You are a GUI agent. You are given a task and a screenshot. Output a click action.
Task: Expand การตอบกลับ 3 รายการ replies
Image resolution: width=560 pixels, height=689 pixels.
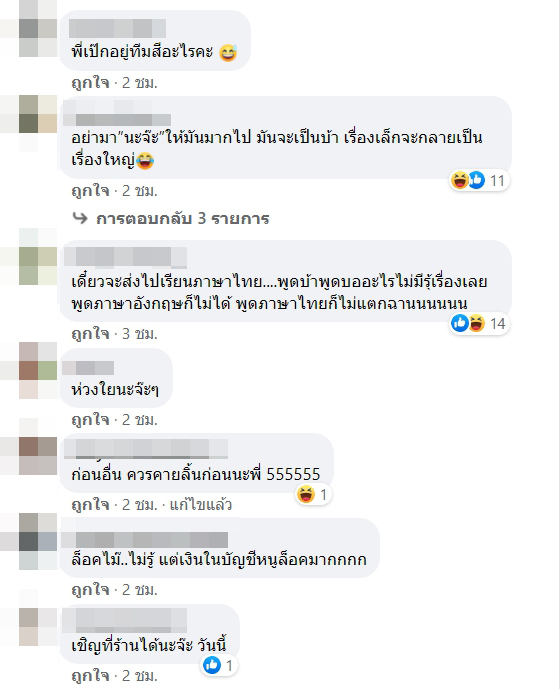click(182, 218)
